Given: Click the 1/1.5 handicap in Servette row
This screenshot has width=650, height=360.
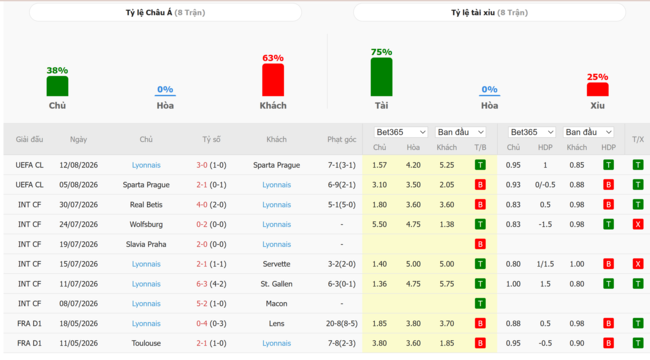Looking at the screenshot, I should (x=545, y=264).
